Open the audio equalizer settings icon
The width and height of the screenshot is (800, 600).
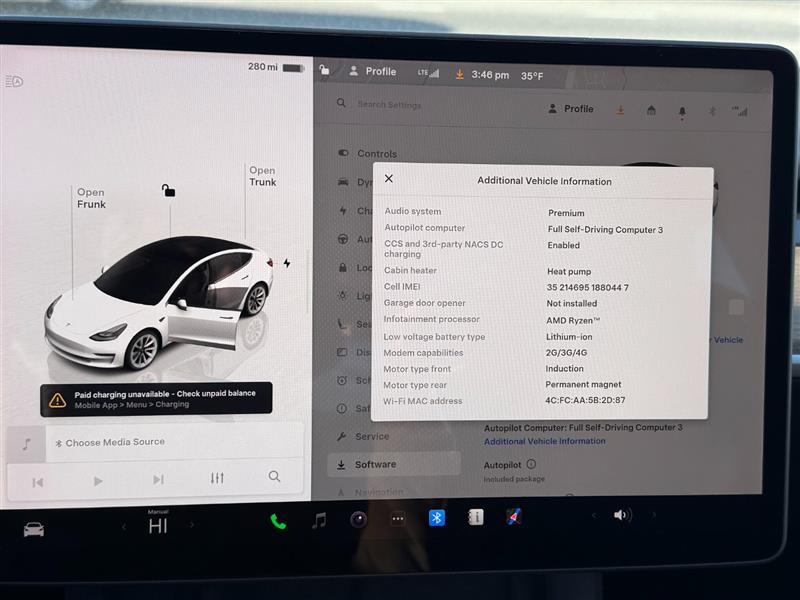(x=217, y=478)
